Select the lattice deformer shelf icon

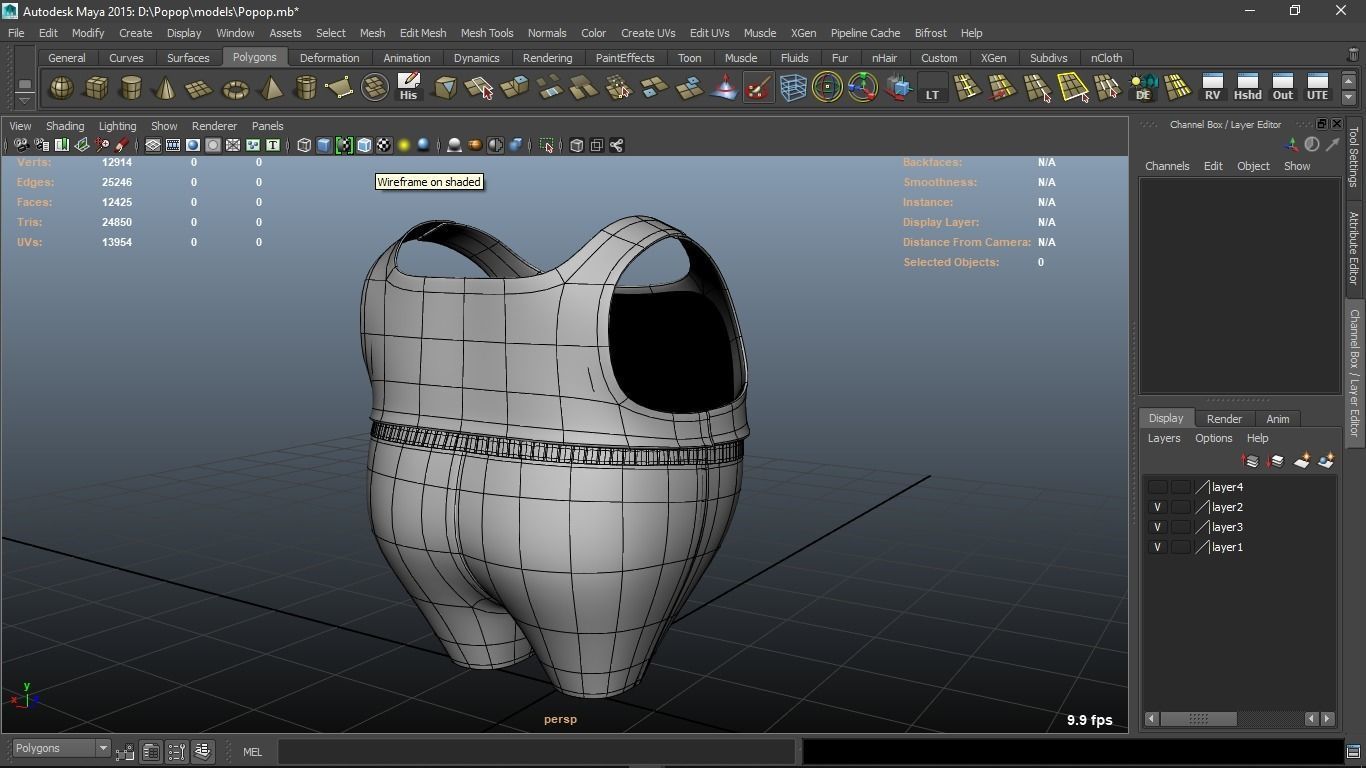click(793, 88)
